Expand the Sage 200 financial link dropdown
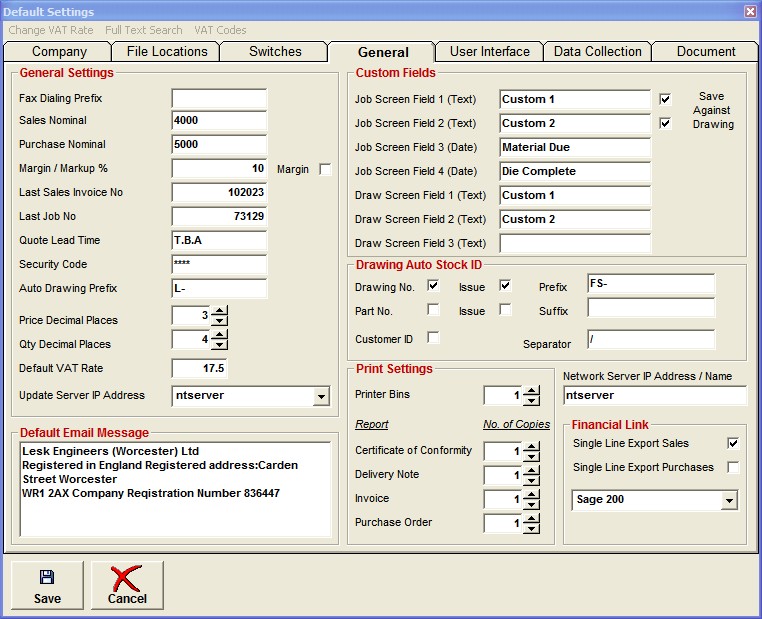 (729, 500)
